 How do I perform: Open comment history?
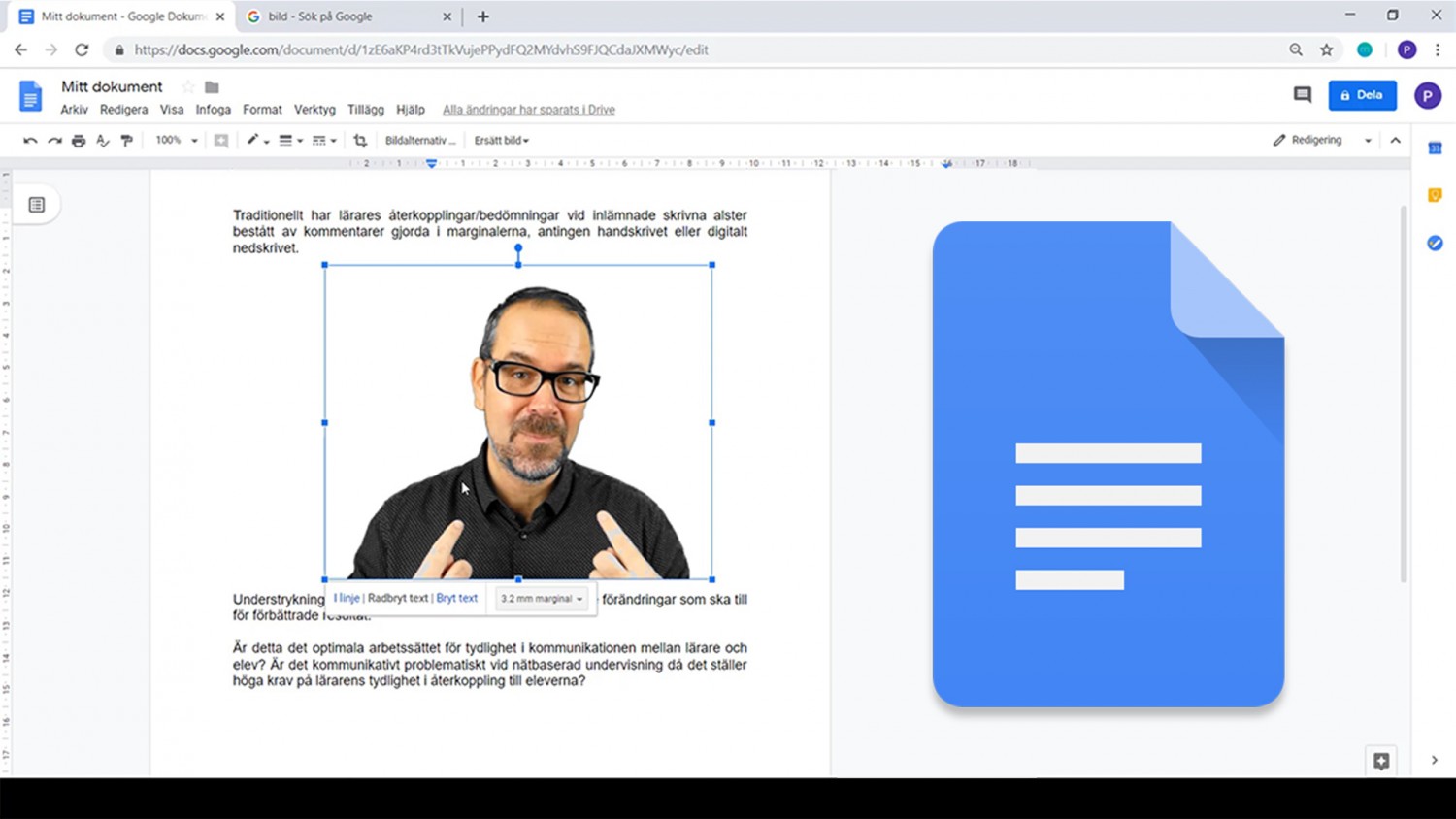(x=1302, y=94)
